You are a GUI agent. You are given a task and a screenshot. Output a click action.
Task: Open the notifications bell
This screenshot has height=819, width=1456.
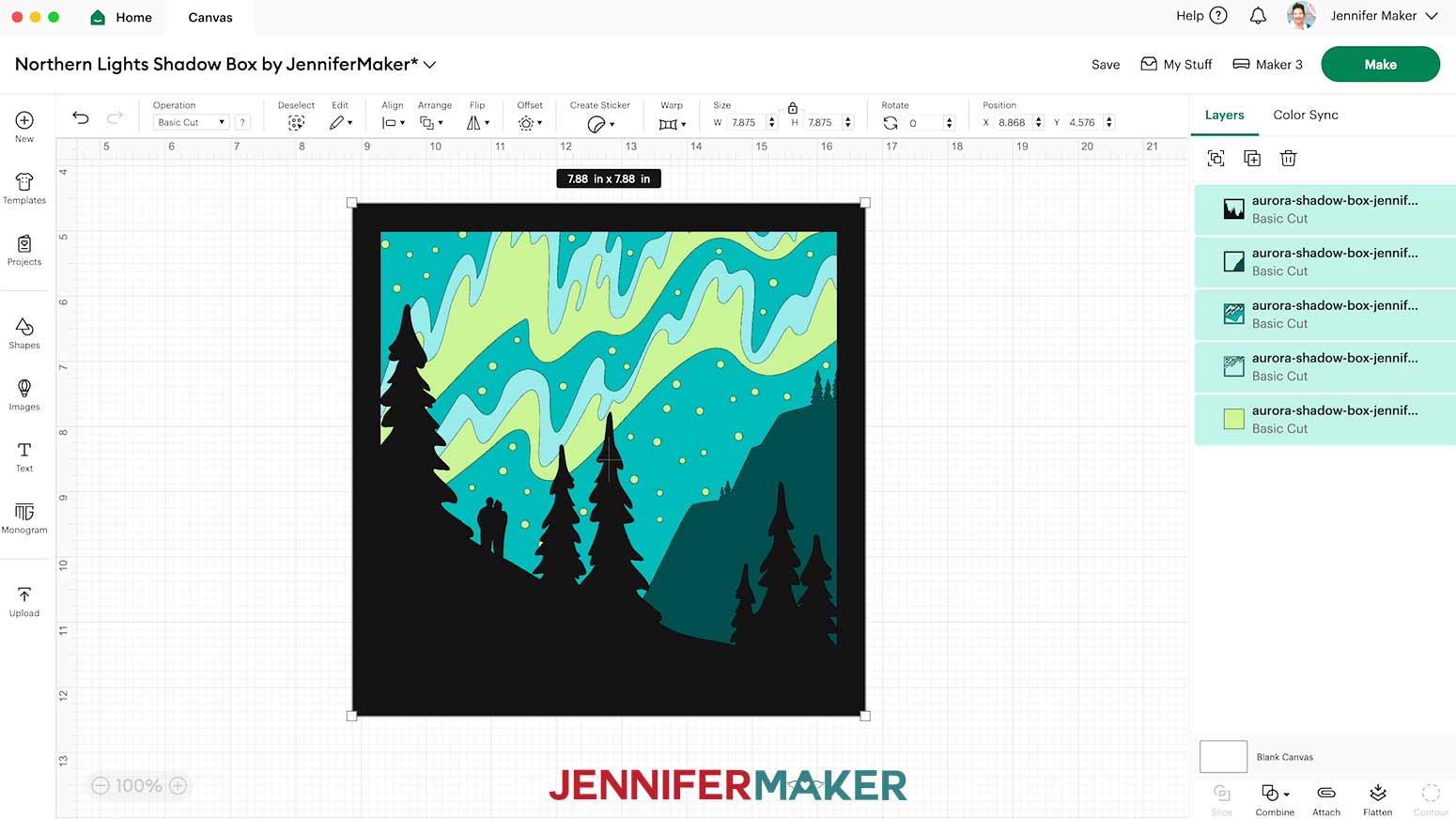[1258, 16]
